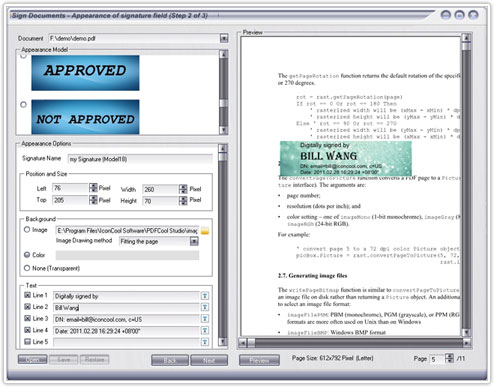Go Back to previous step

pos(170,360)
